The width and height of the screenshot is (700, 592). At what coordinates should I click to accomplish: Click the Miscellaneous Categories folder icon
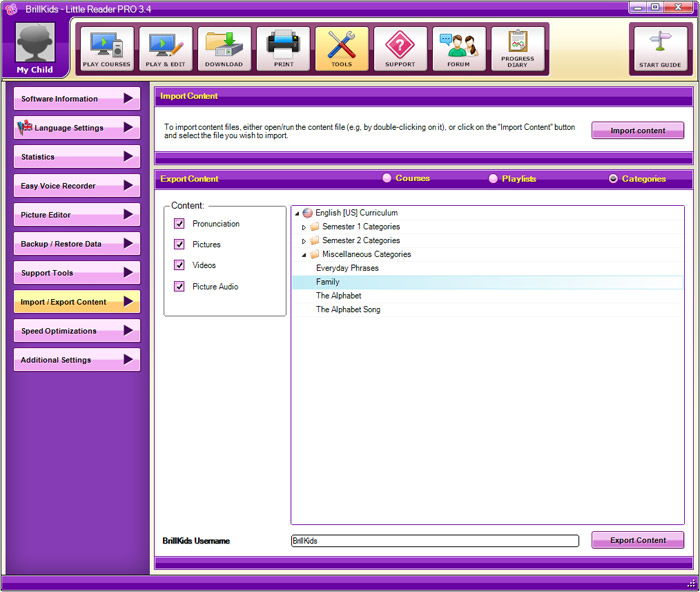click(x=315, y=254)
